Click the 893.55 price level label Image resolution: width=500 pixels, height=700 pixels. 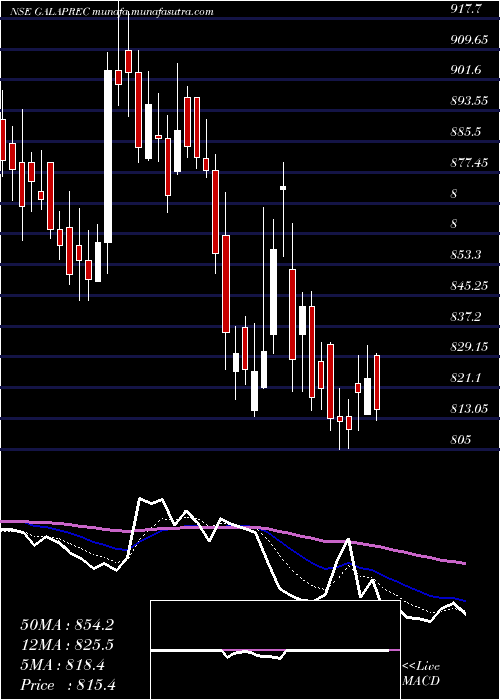(x=469, y=101)
